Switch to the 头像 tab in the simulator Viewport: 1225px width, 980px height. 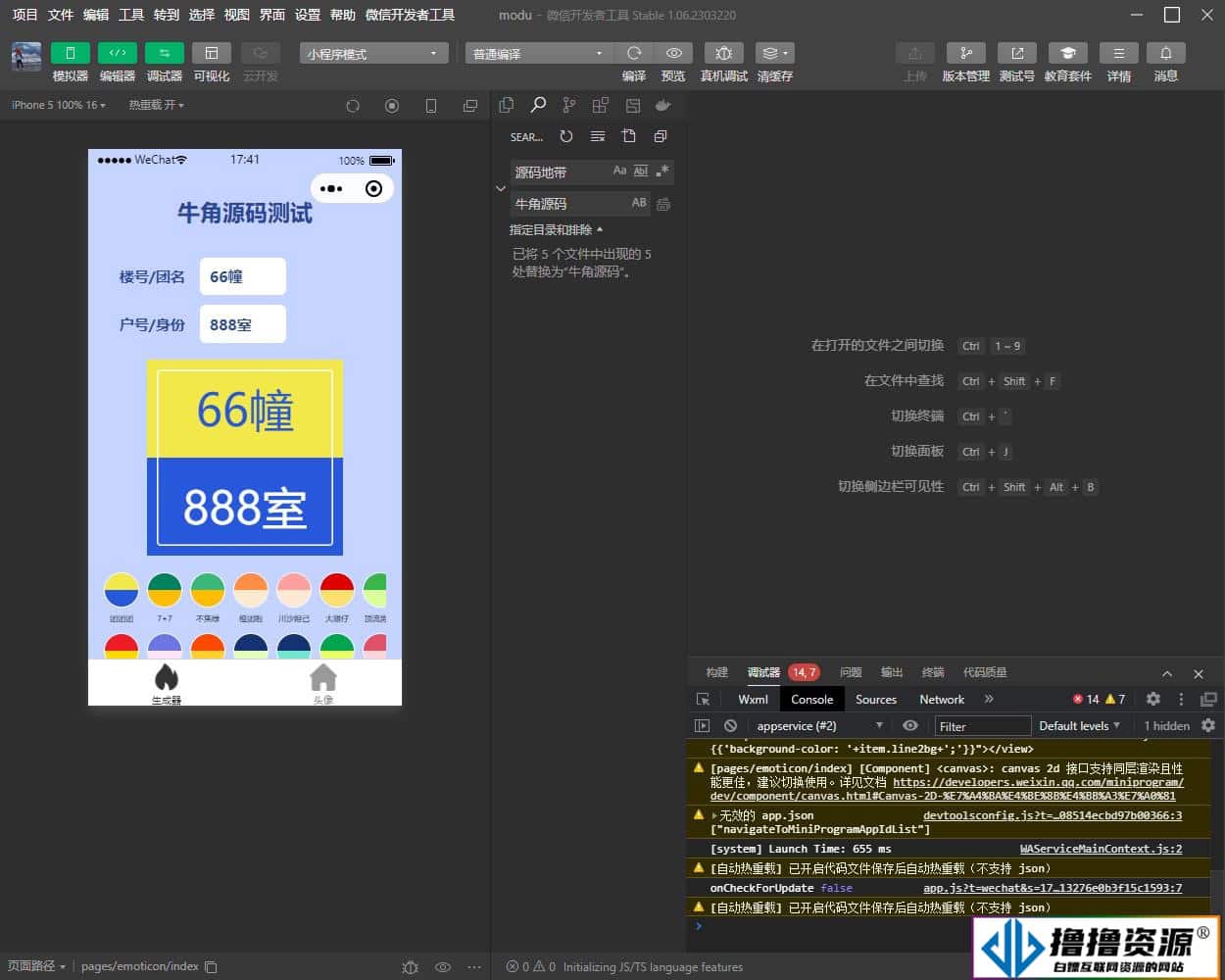coord(323,683)
